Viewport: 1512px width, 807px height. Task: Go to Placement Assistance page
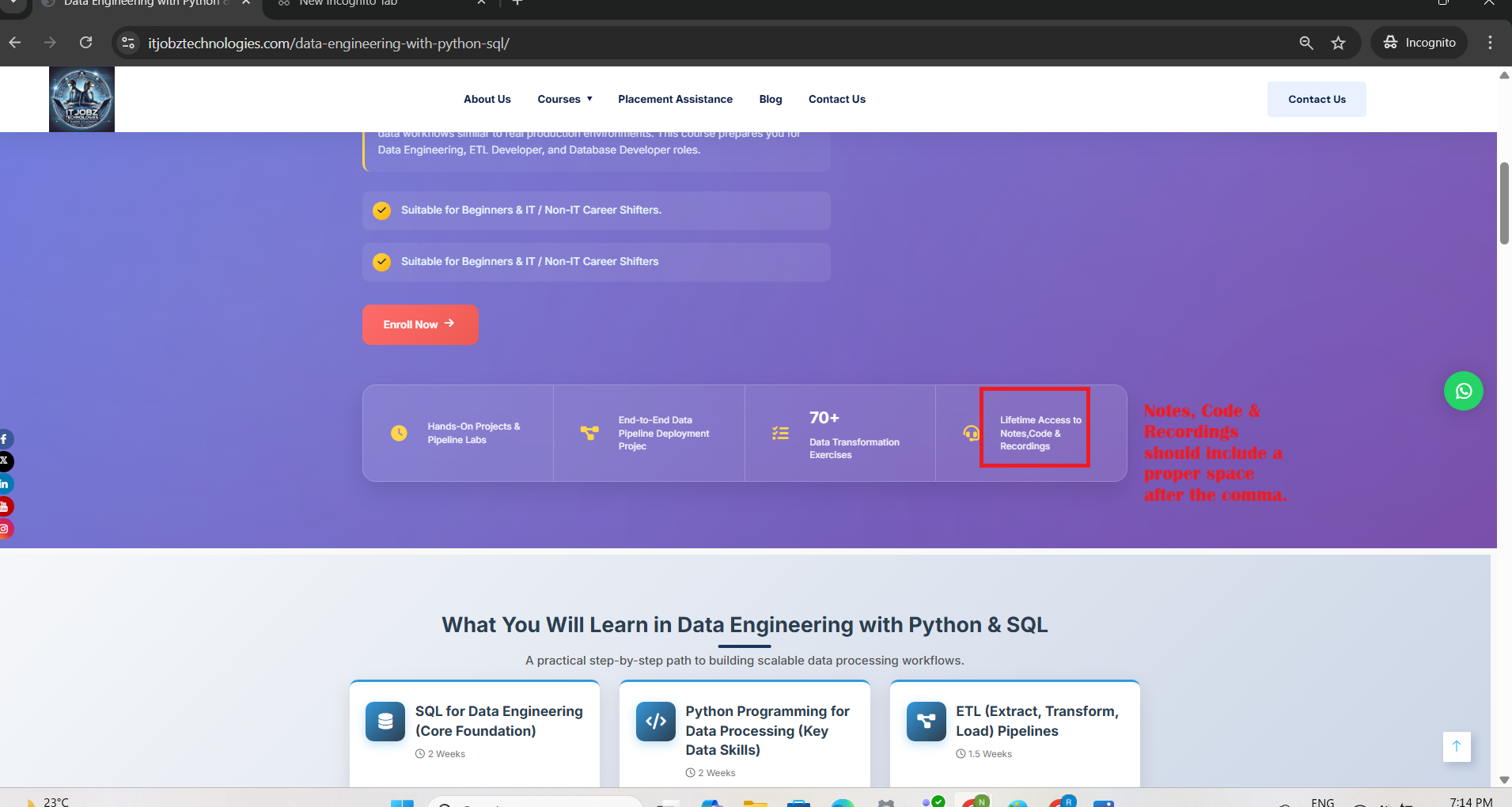(675, 99)
